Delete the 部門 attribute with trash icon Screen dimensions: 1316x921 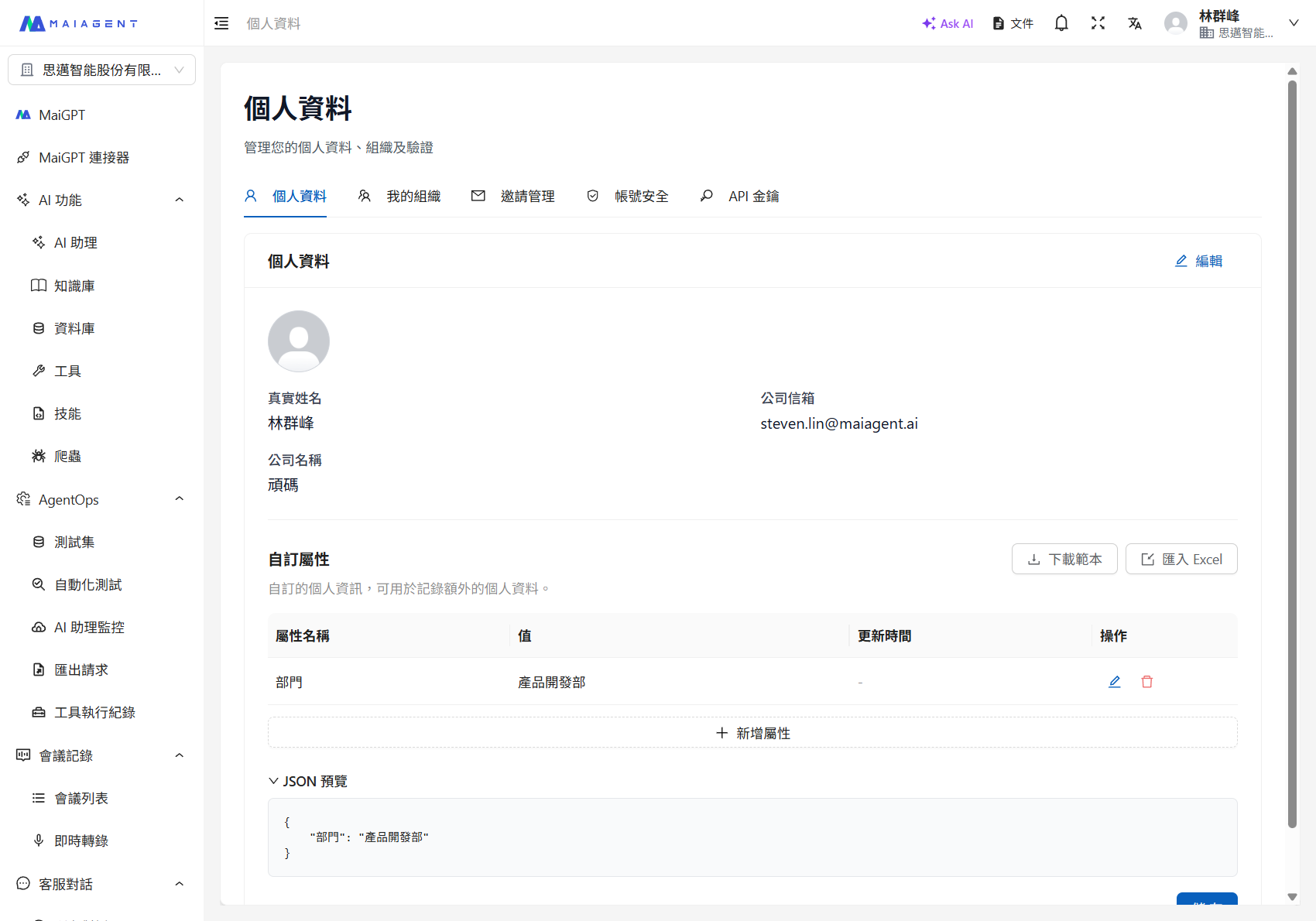[x=1146, y=682]
